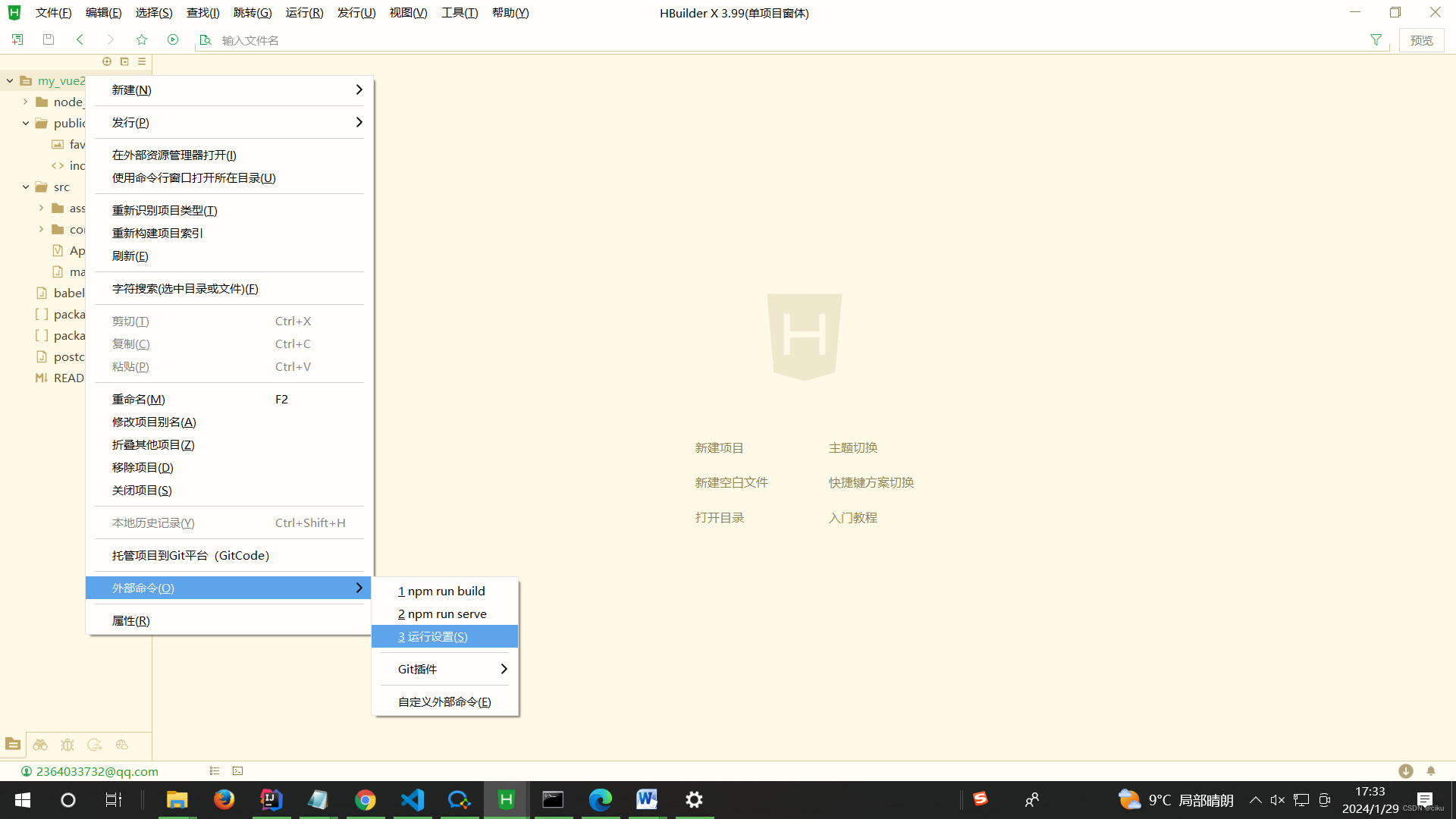Toggle 'components' folder expansion
1456x819 pixels.
(x=41, y=229)
